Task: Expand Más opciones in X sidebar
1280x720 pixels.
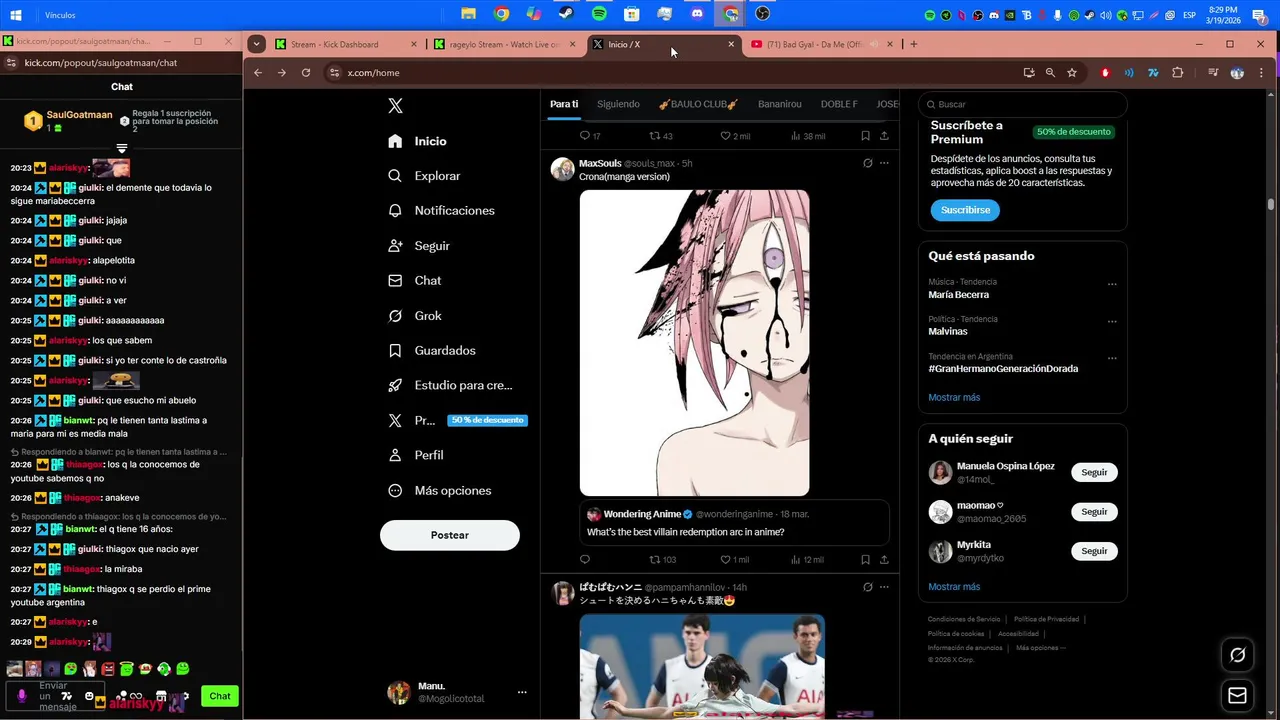Action: click(439, 491)
